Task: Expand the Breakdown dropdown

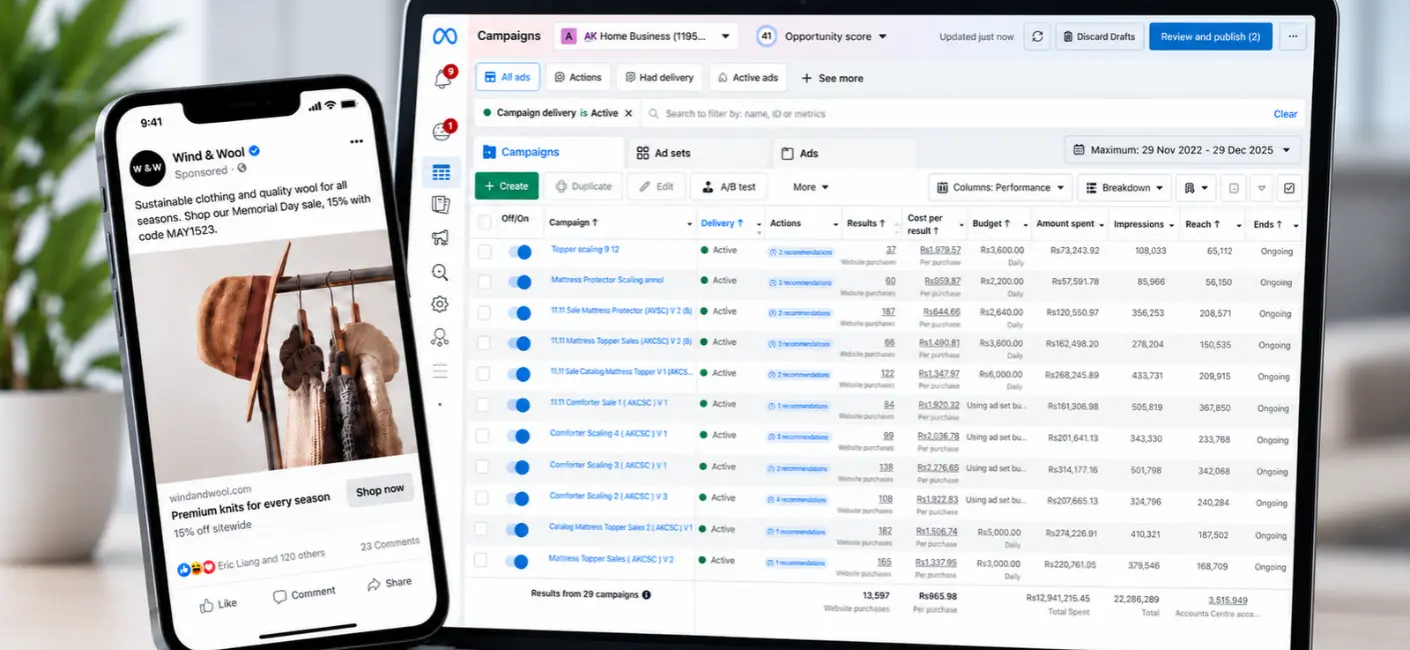Action: 1125,187
